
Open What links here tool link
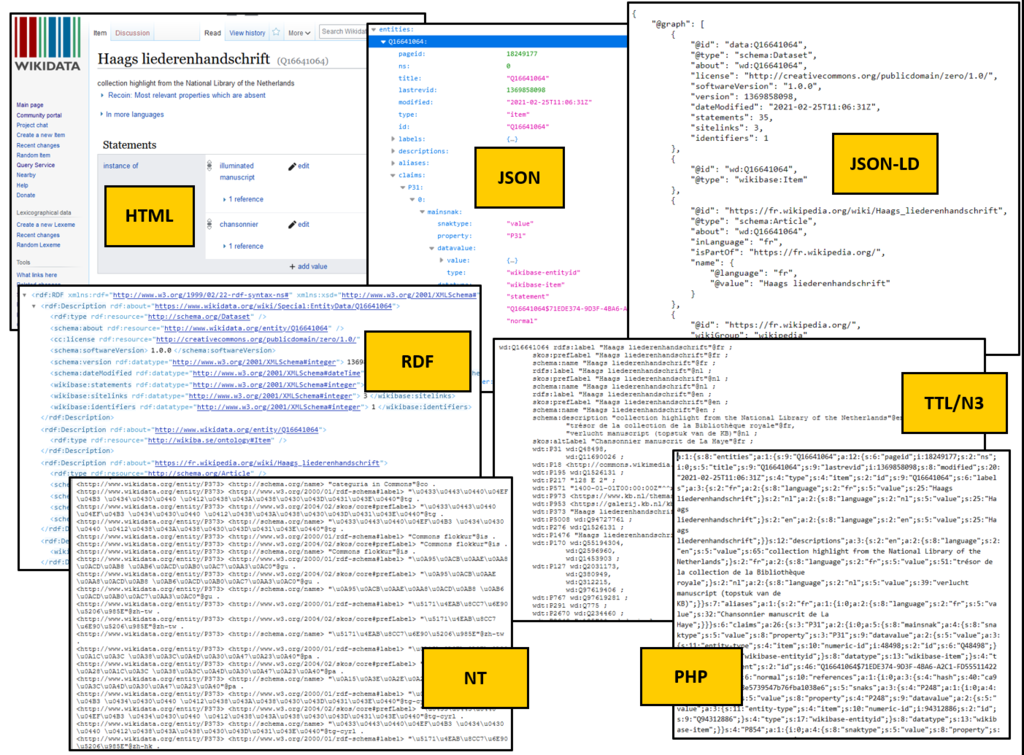37,275
